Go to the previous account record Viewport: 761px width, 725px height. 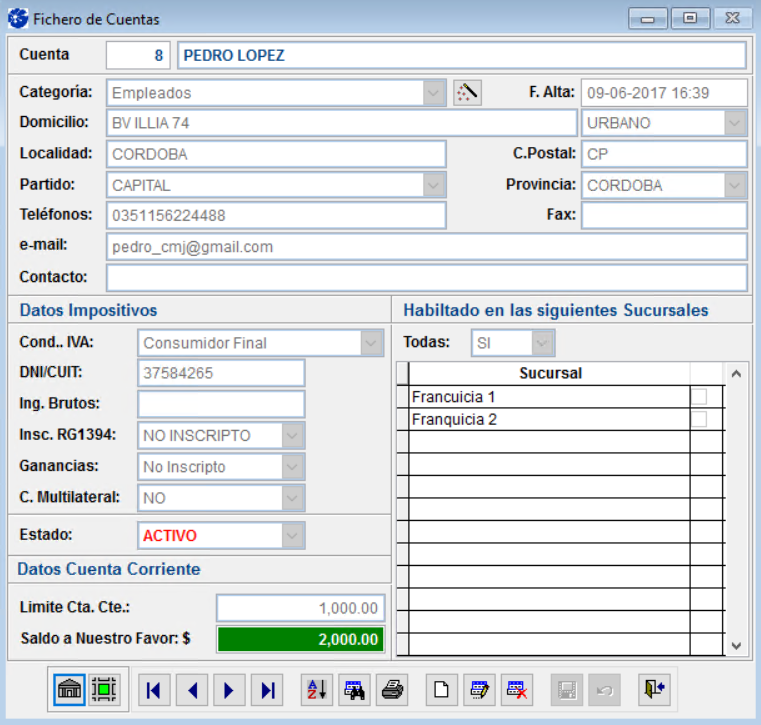click(x=192, y=690)
